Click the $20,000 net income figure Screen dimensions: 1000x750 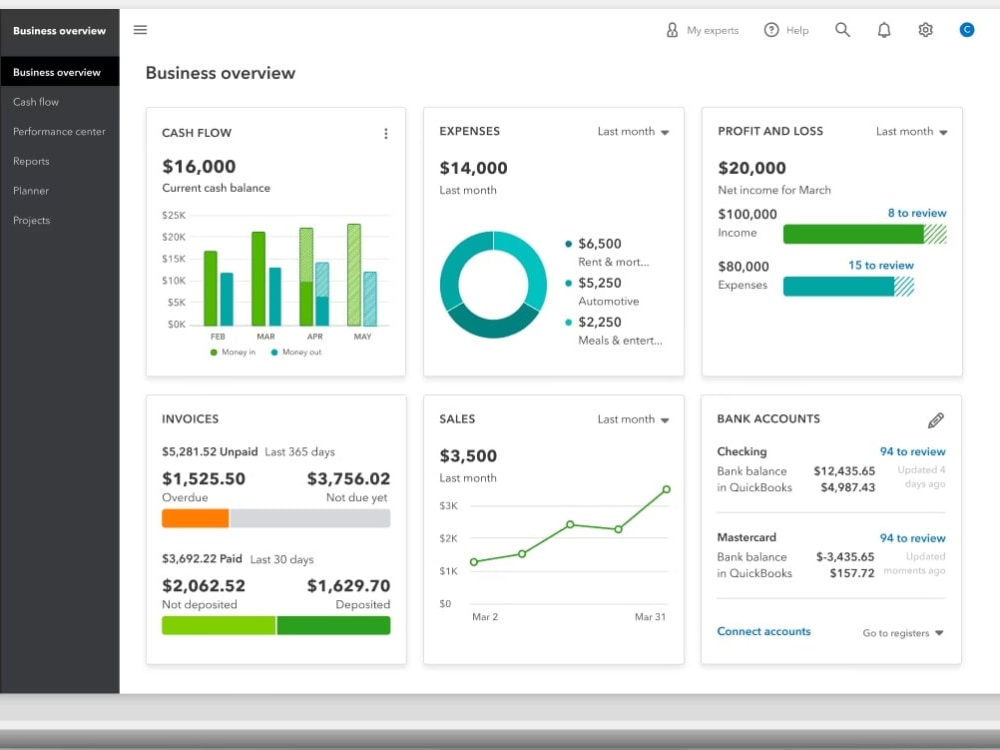click(752, 168)
